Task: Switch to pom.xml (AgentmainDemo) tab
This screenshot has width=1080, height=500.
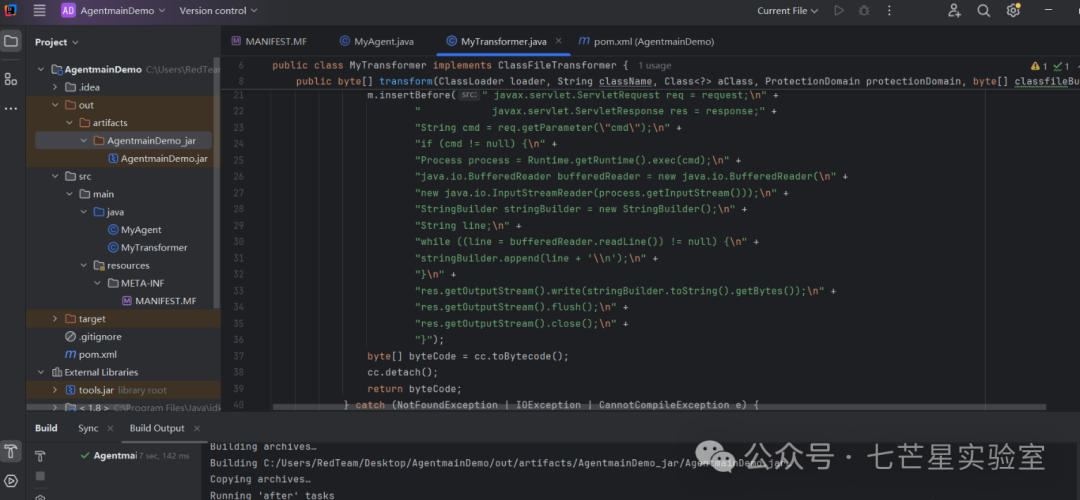Action: (646, 41)
